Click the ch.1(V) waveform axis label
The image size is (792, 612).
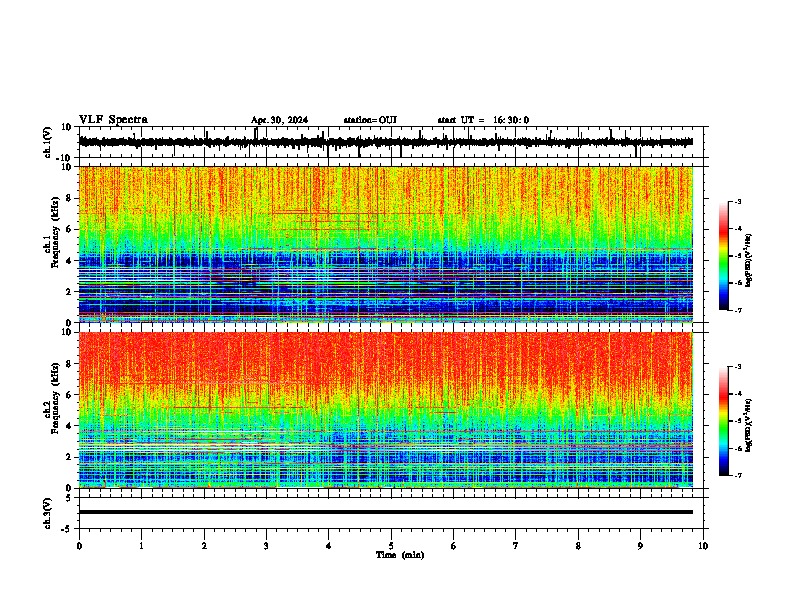48,142
